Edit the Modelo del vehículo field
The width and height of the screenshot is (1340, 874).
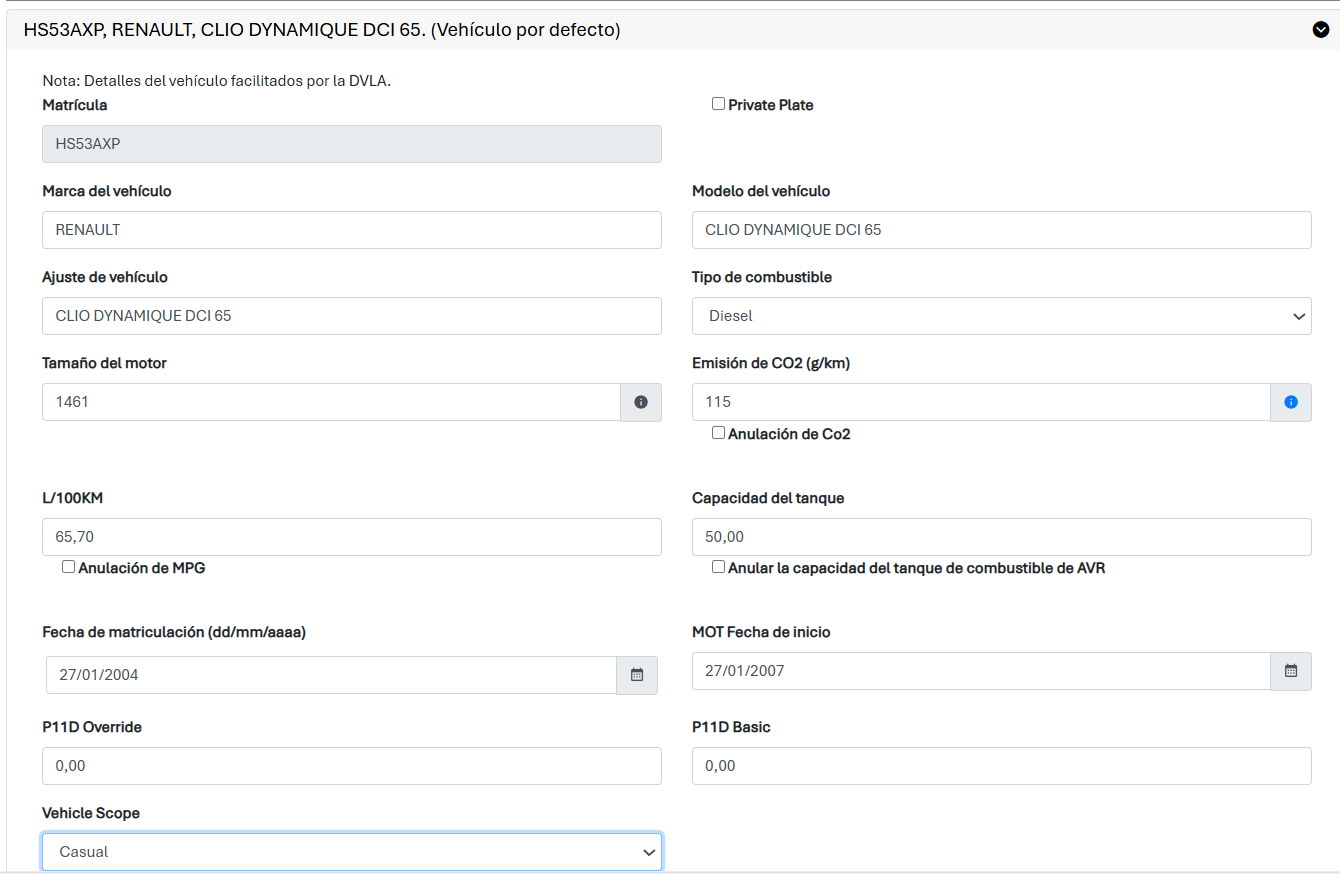pyautogui.click(x=1001, y=230)
